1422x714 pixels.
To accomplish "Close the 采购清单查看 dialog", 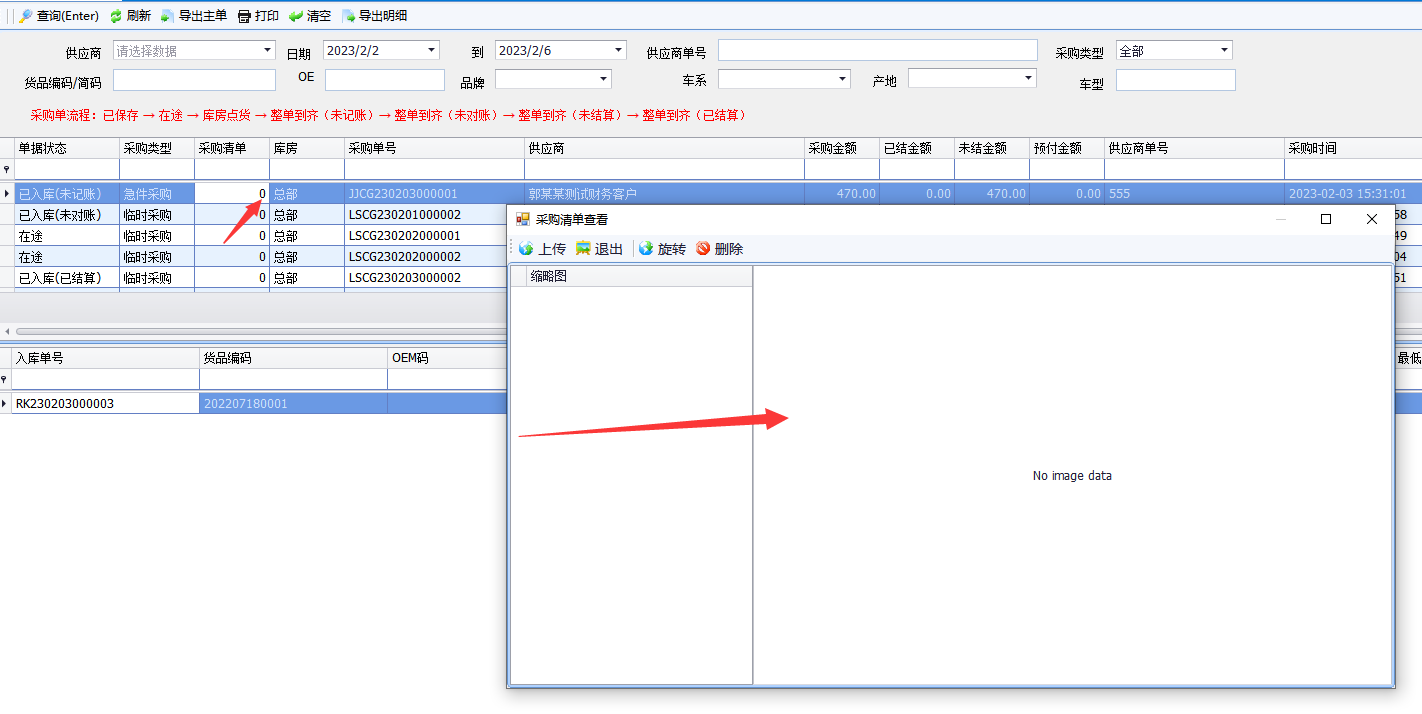I will point(1372,219).
